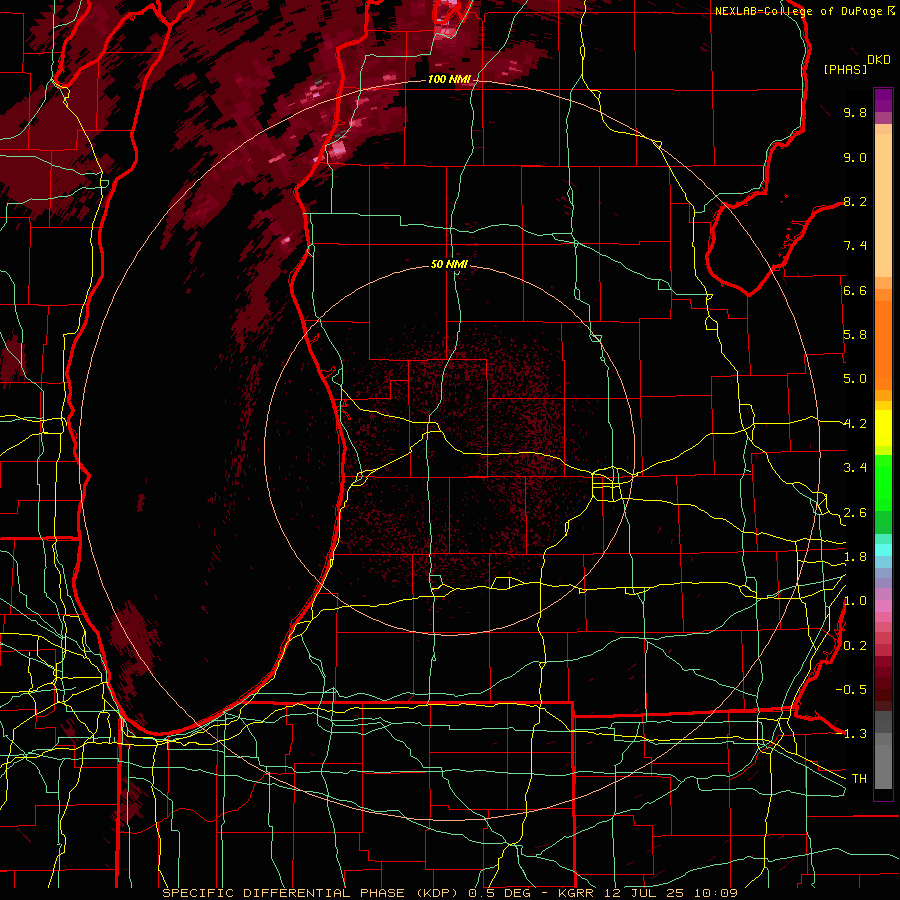Click the KGRR radar site identifier
Image resolution: width=900 pixels, height=900 pixels.
(x=578, y=893)
